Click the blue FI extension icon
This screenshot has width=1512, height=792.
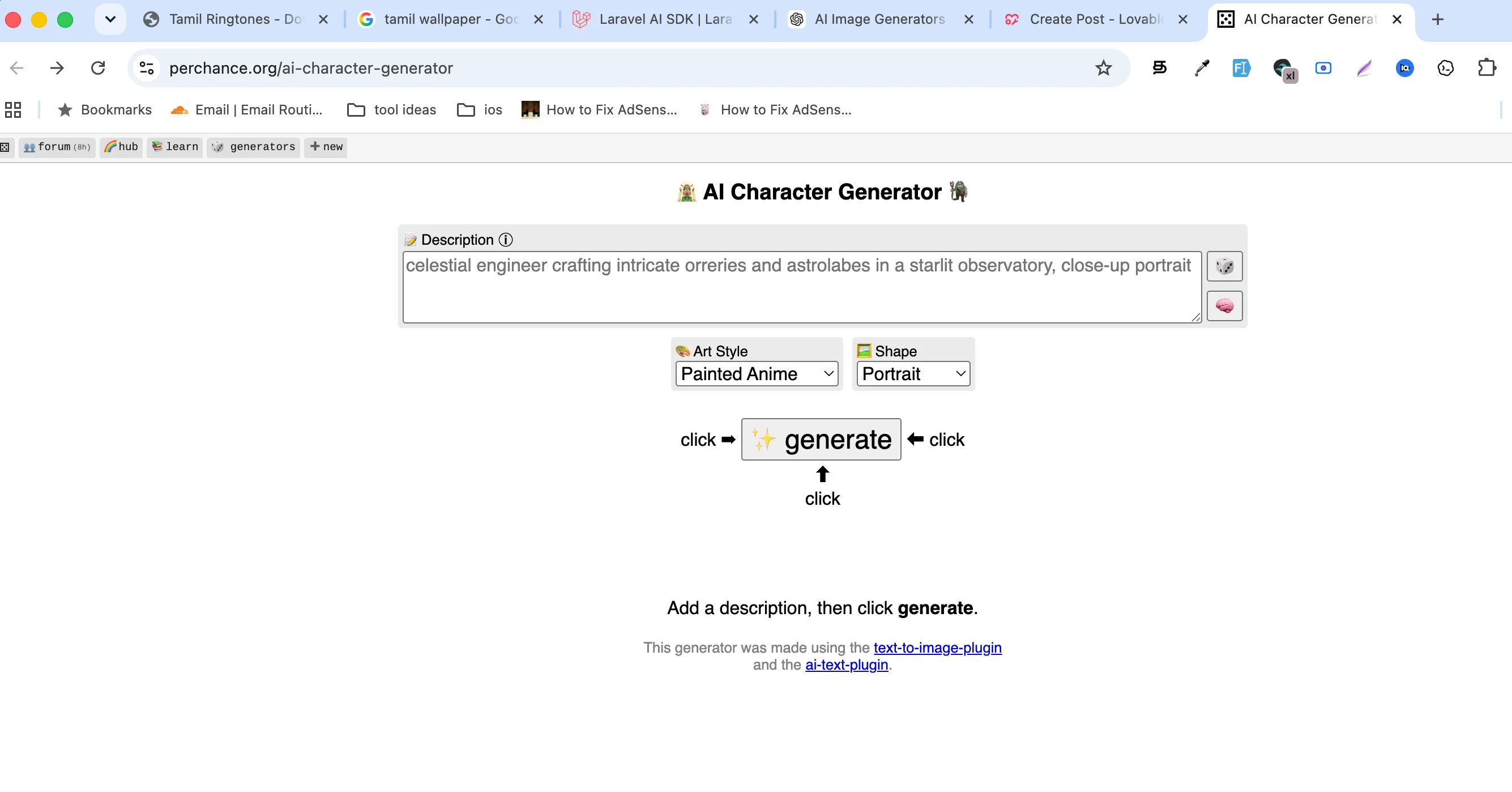1241,68
